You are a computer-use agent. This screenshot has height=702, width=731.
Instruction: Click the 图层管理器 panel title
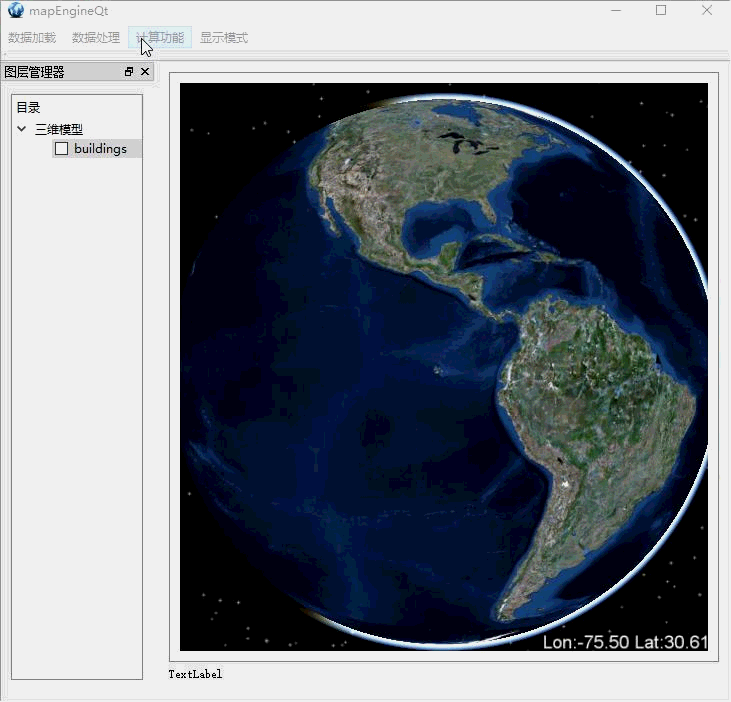[x=34, y=72]
